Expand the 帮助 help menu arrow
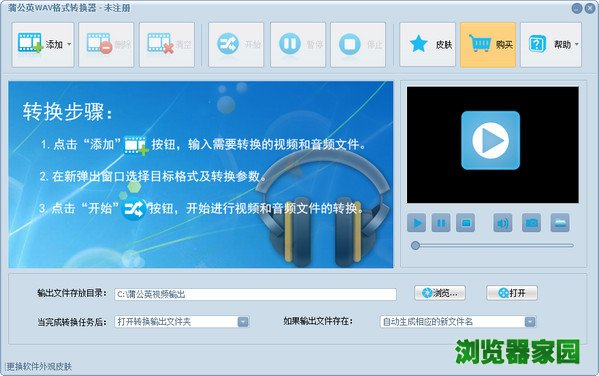Viewport: 599px width, 376px height. coord(576,44)
